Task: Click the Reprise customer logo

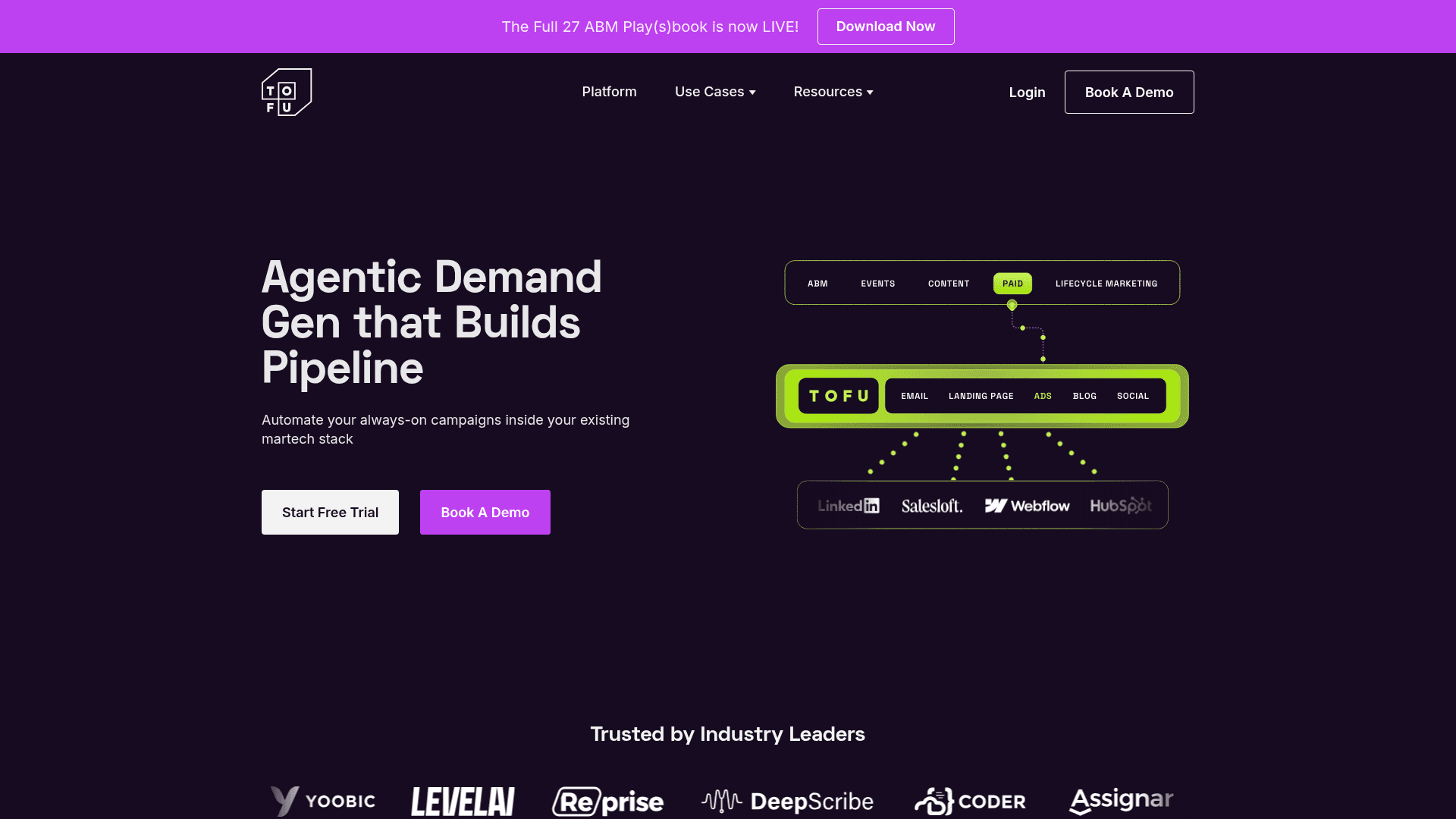Action: click(x=607, y=801)
